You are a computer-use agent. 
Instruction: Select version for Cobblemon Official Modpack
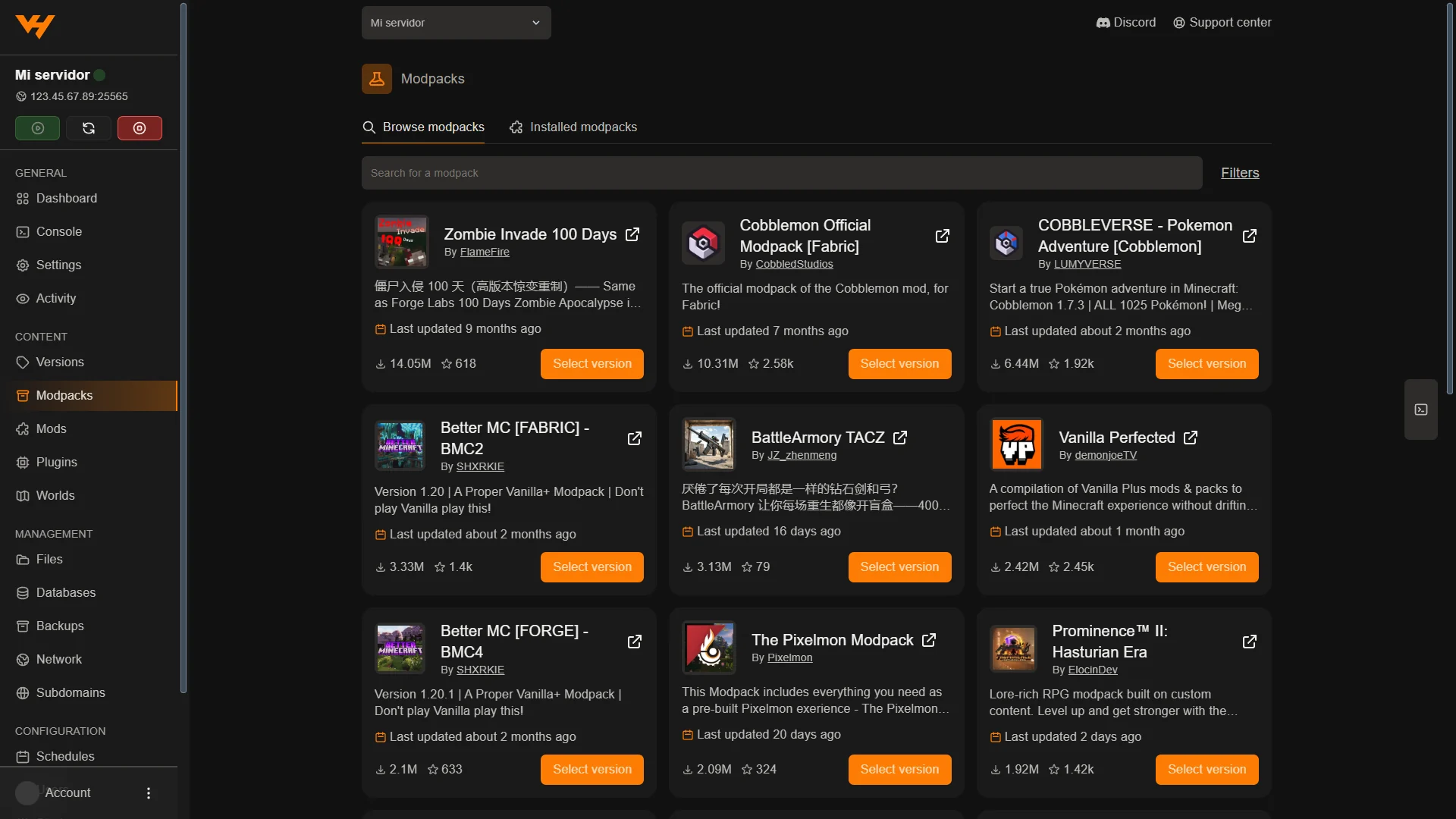[899, 364]
